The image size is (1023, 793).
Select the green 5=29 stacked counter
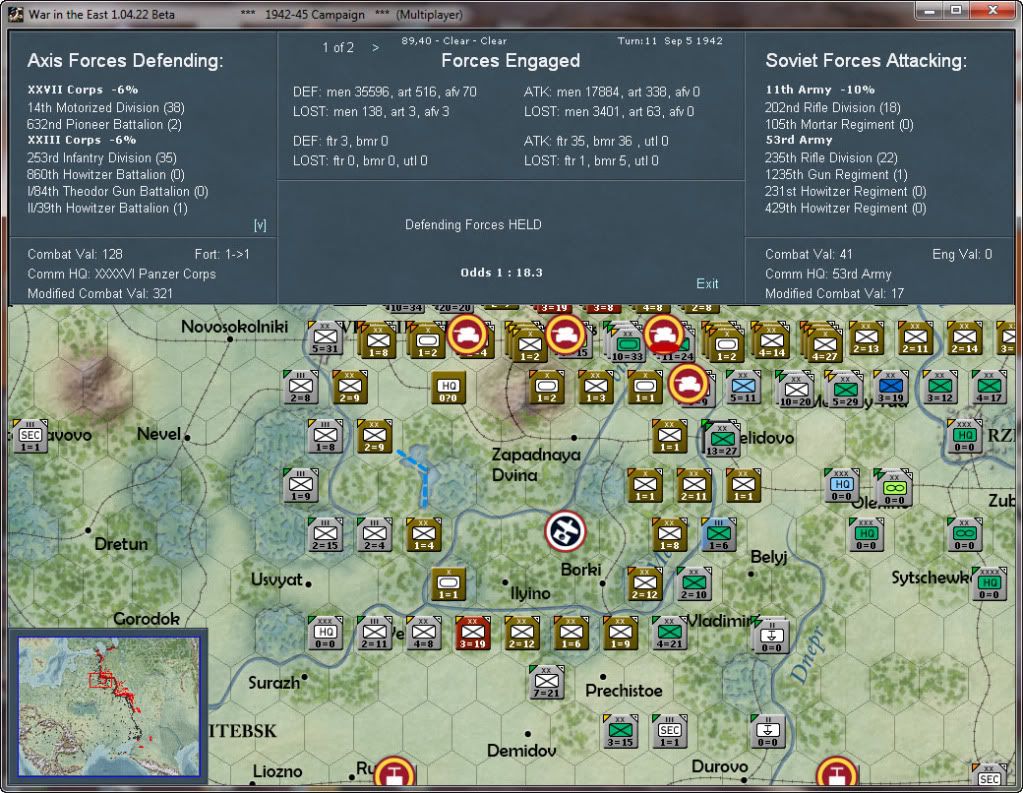[845, 391]
